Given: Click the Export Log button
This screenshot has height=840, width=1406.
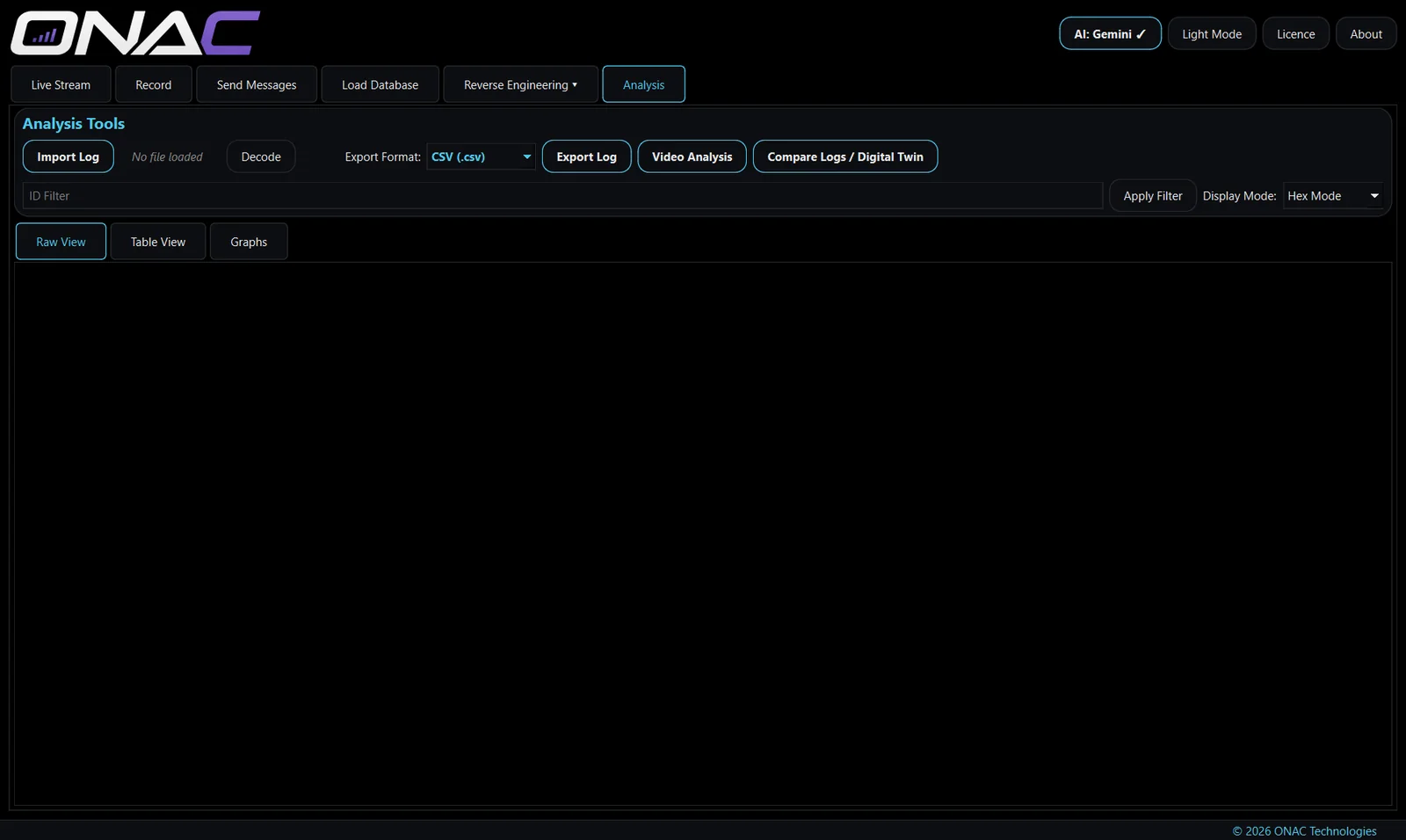Looking at the screenshot, I should [x=586, y=156].
